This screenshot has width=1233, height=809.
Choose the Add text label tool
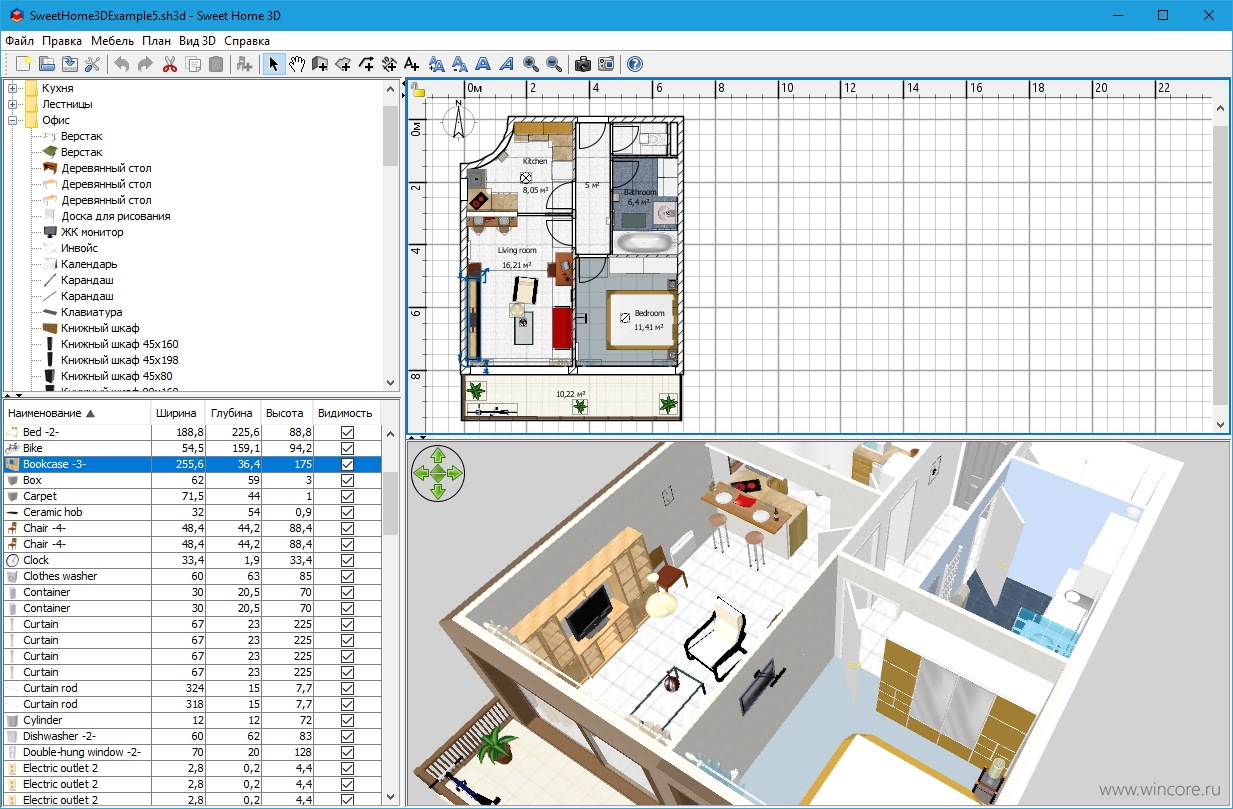412,64
